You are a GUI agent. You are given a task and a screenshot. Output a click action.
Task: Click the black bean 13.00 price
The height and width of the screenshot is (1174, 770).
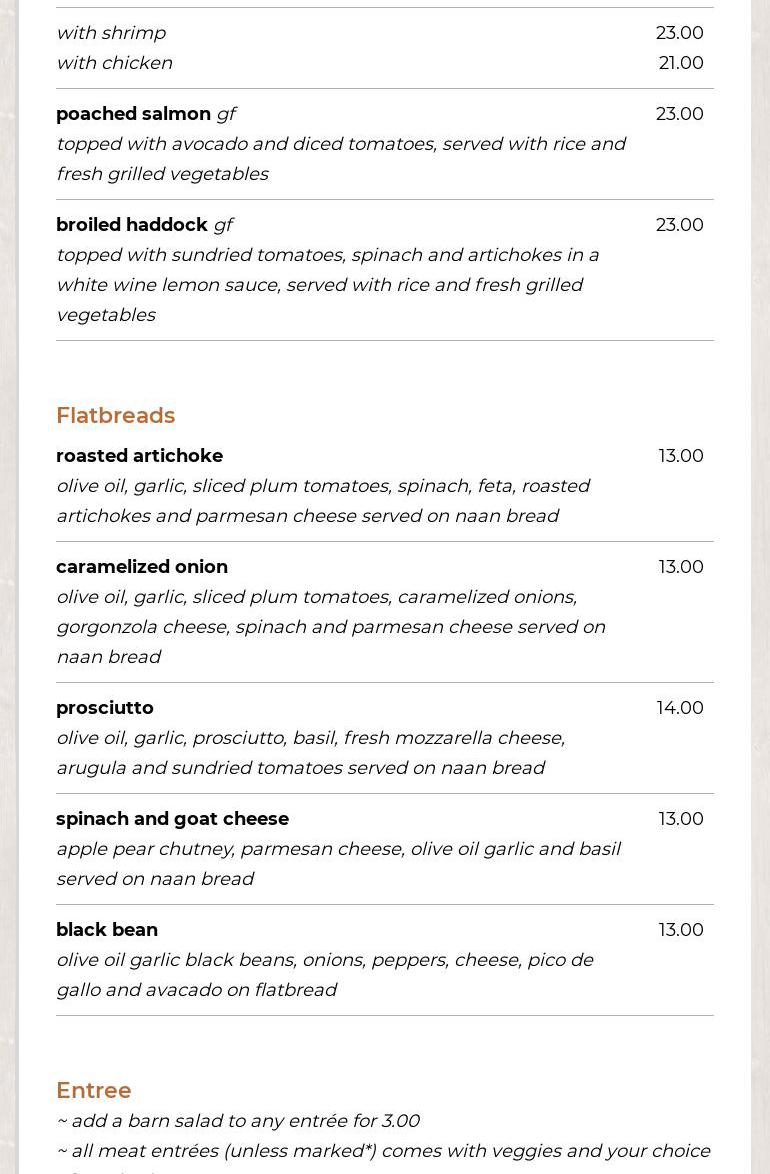pyautogui.click(x=681, y=930)
